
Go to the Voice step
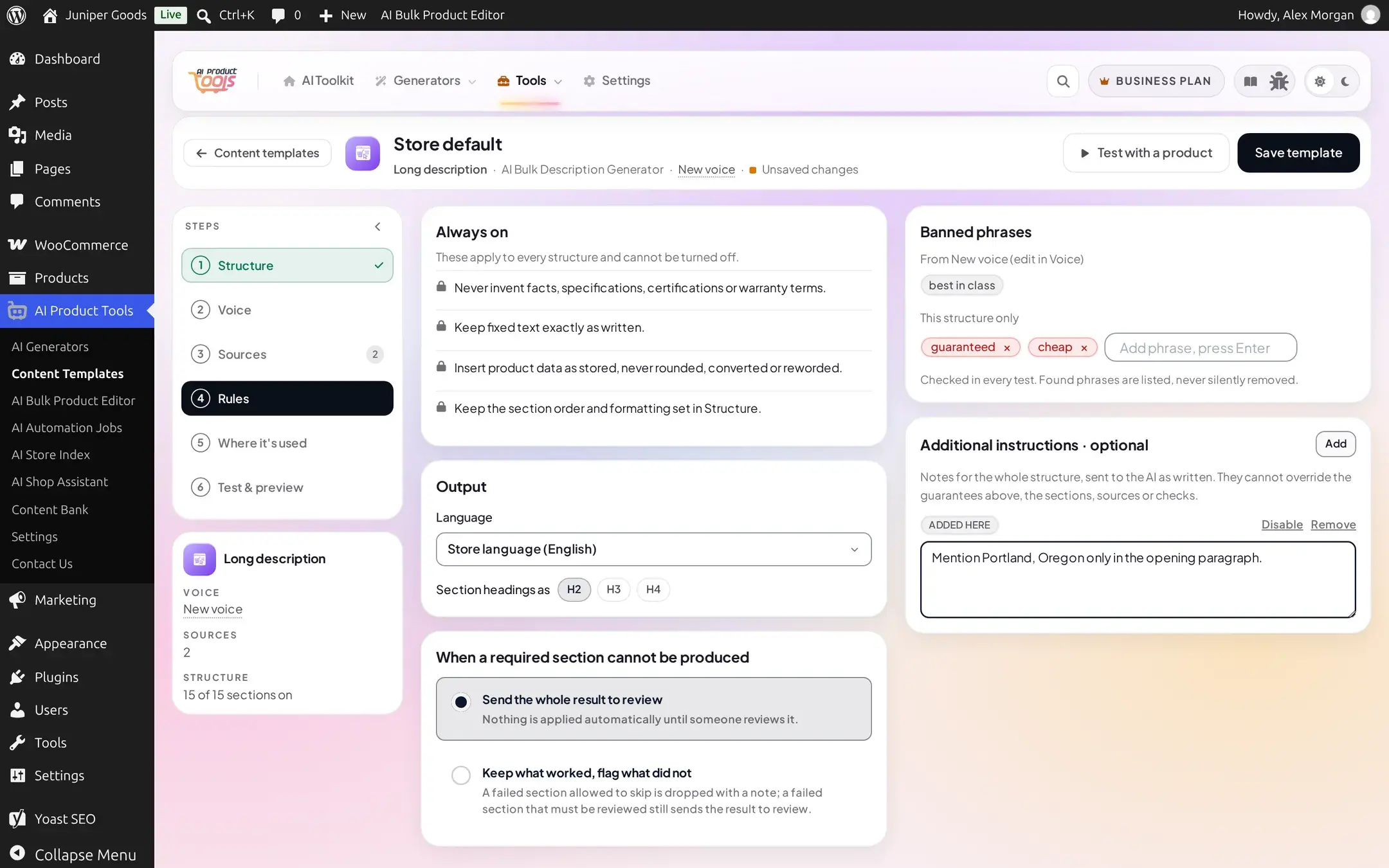click(x=287, y=310)
